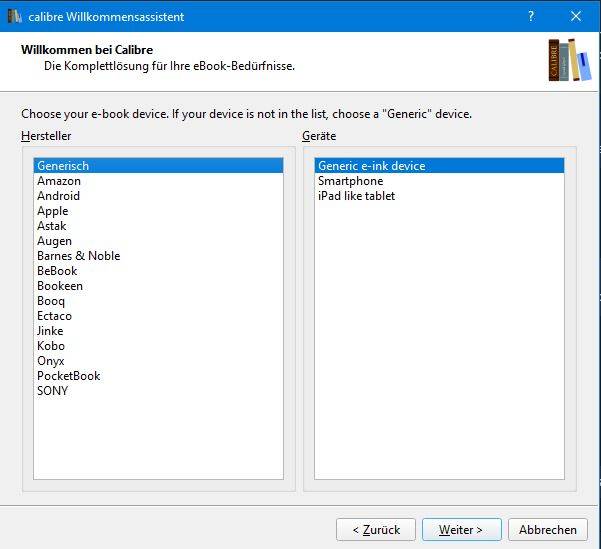Click the calibre books icon in title bar
The width and height of the screenshot is (601, 549).
coord(15,16)
